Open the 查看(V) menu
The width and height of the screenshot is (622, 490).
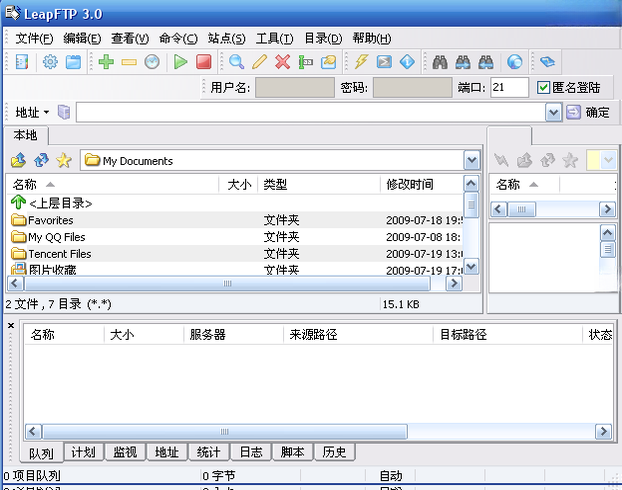(x=130, y=38)
